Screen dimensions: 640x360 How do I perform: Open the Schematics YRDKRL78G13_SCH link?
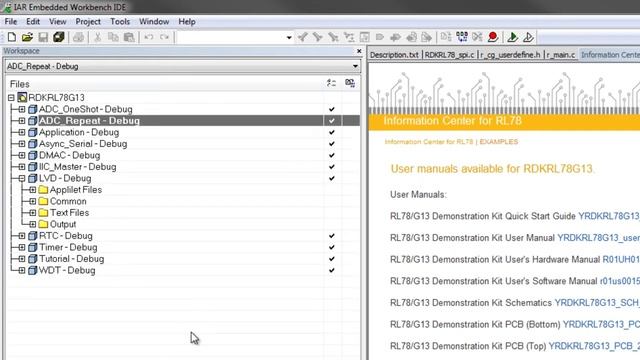pyautogui.click(x=597, y=303)
